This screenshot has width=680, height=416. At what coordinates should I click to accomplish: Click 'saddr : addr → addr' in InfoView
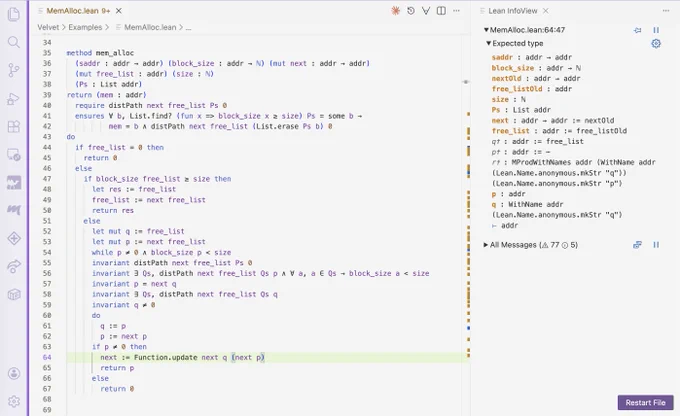532,57
